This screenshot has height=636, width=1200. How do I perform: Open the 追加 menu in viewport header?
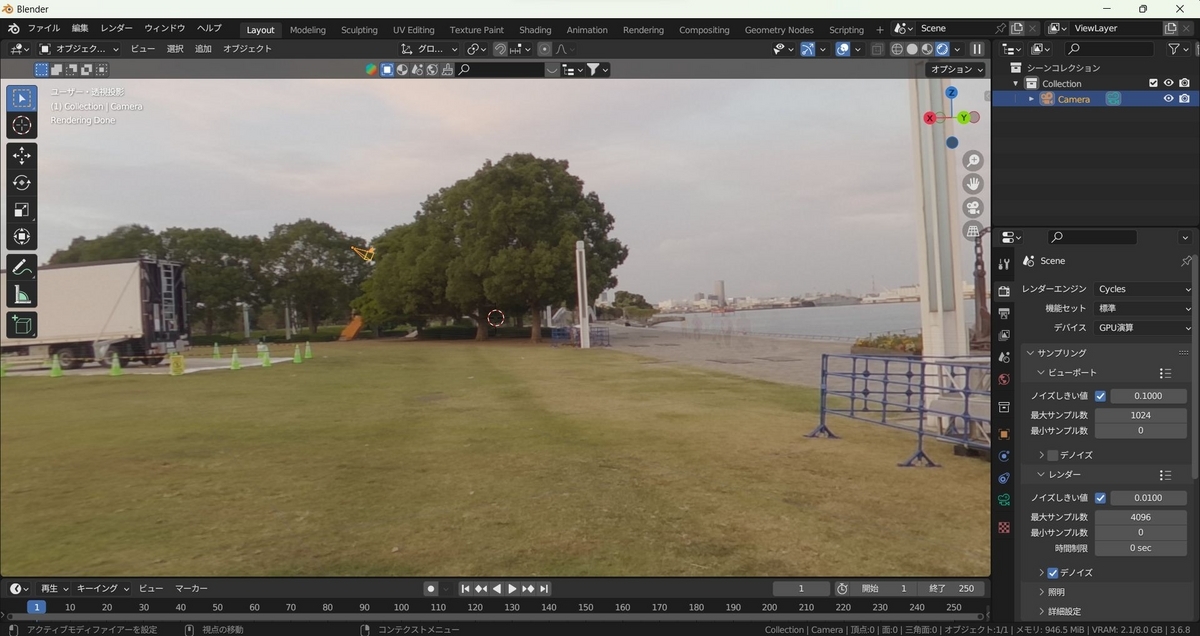click(x=203, y=49)
